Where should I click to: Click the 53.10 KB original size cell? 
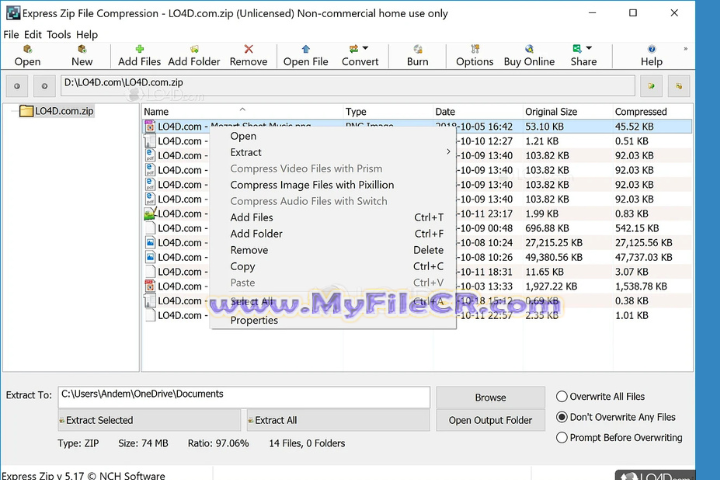[x=544, y=127]
